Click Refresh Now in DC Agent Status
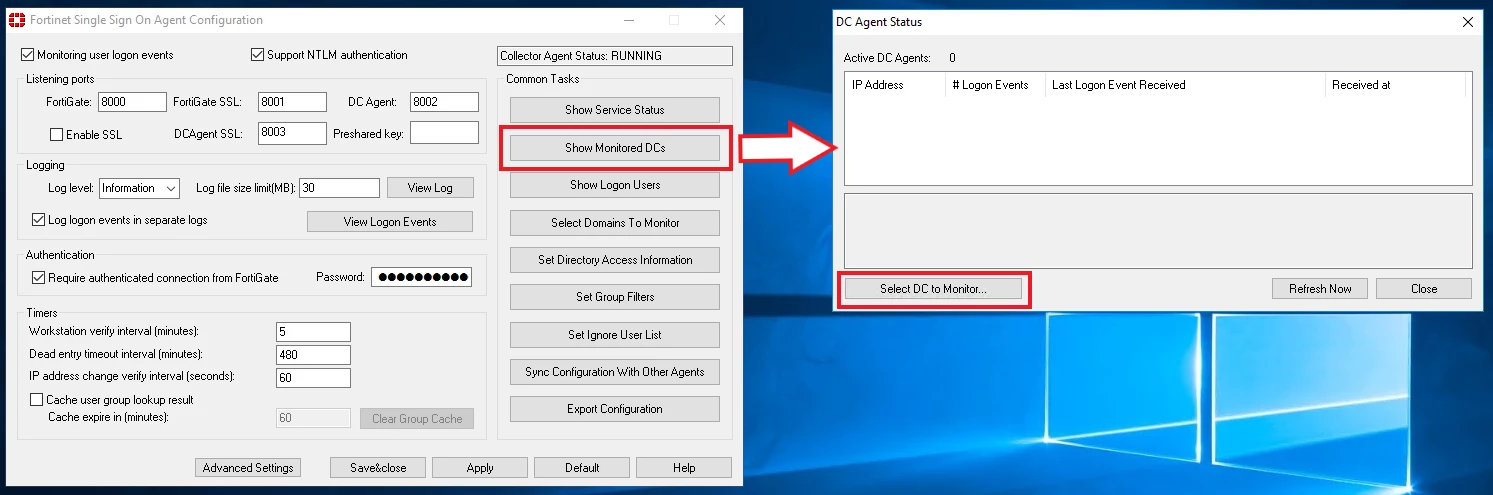This screenshot has height=495, width=1493. point(1320,289)
